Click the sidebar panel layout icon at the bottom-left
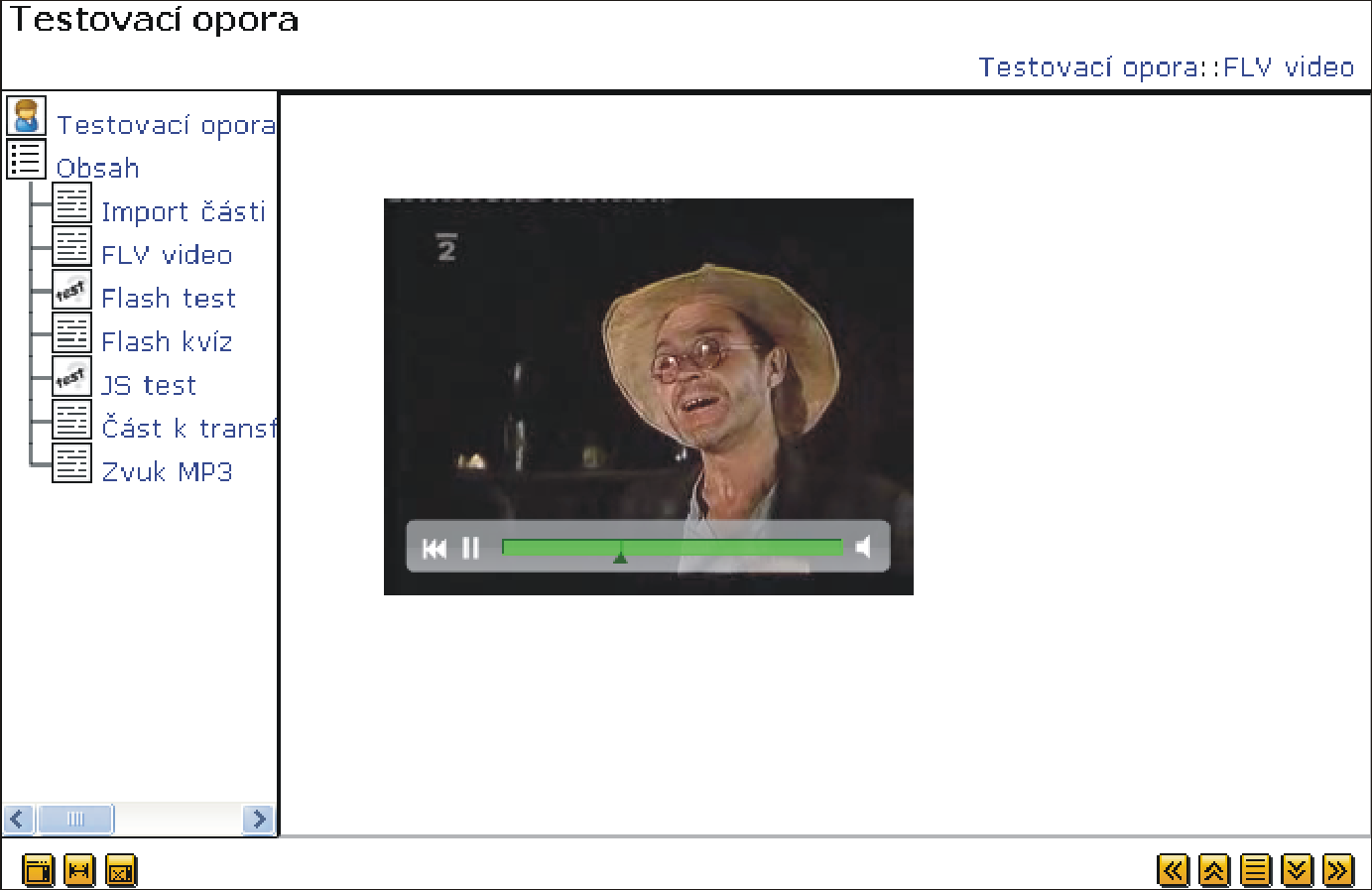This screenshot has height=890, width=1372. tap(38, 870)
